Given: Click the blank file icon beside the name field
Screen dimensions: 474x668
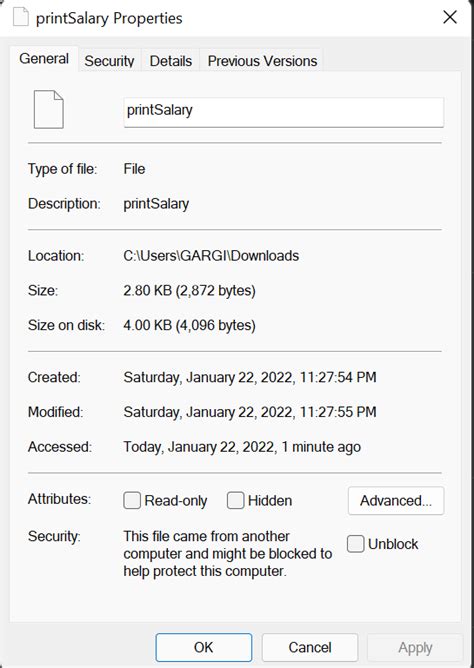Looking at the screenshot, I should [x=49, y=109].
